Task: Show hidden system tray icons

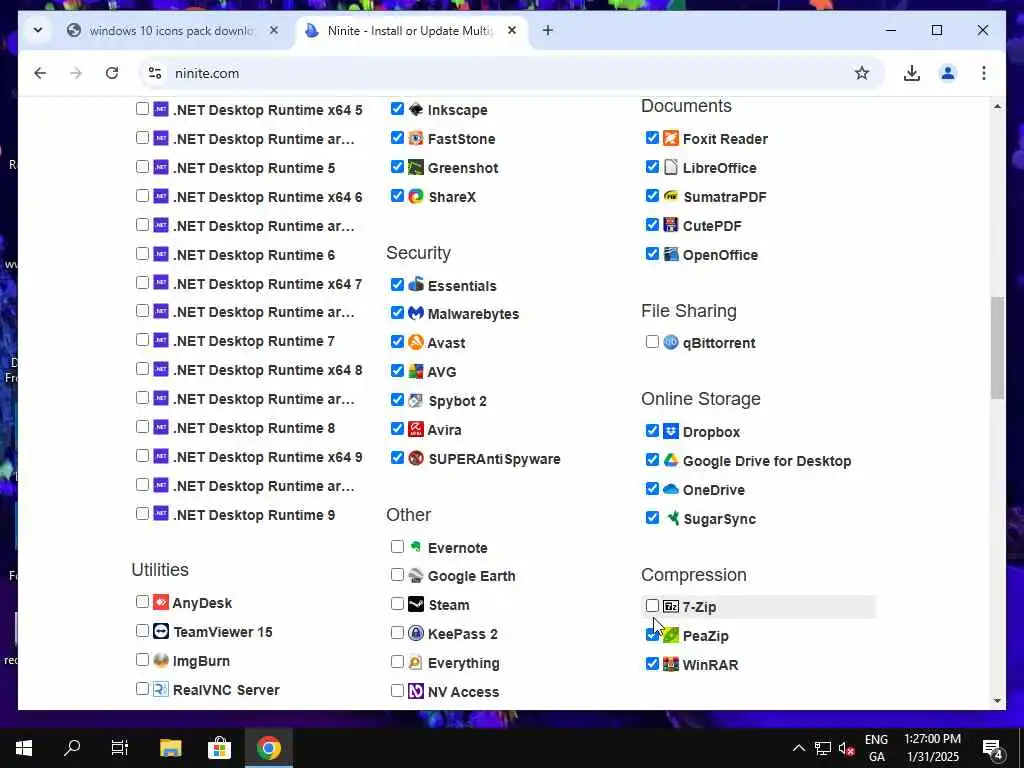Action: 799,748
